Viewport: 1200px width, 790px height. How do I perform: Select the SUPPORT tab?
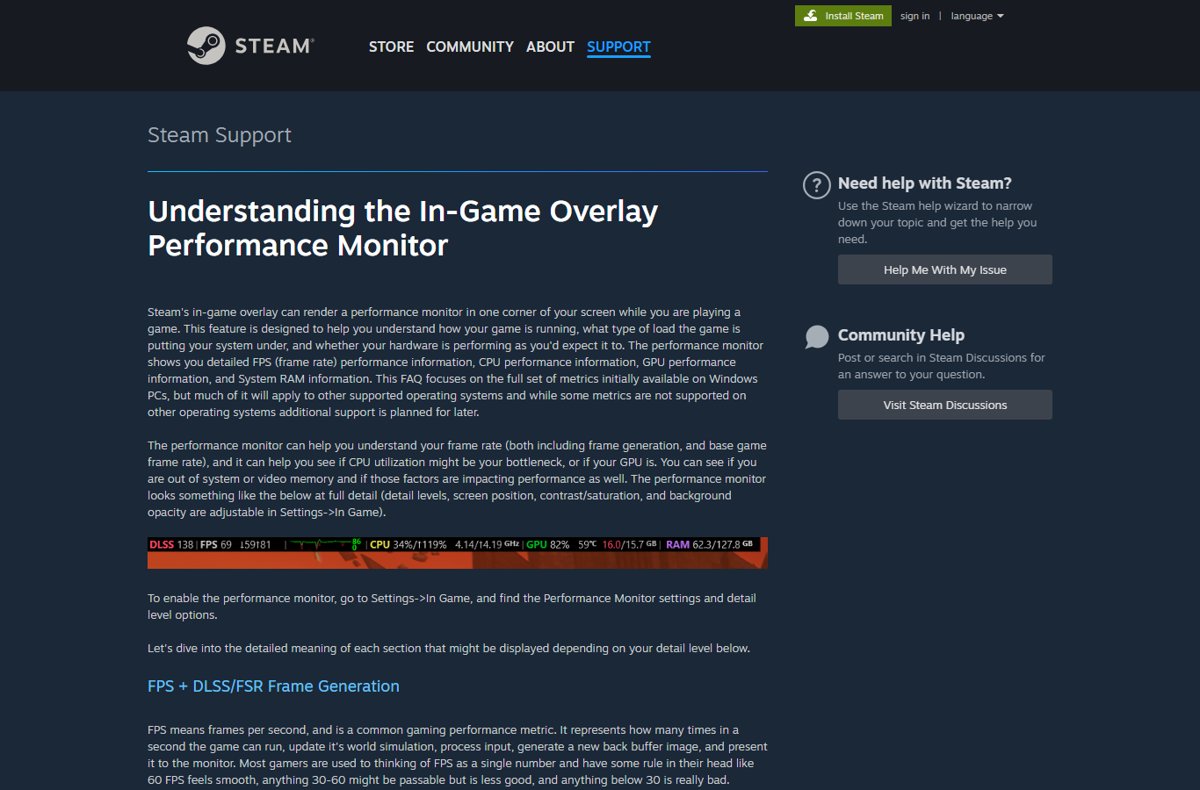619,47
